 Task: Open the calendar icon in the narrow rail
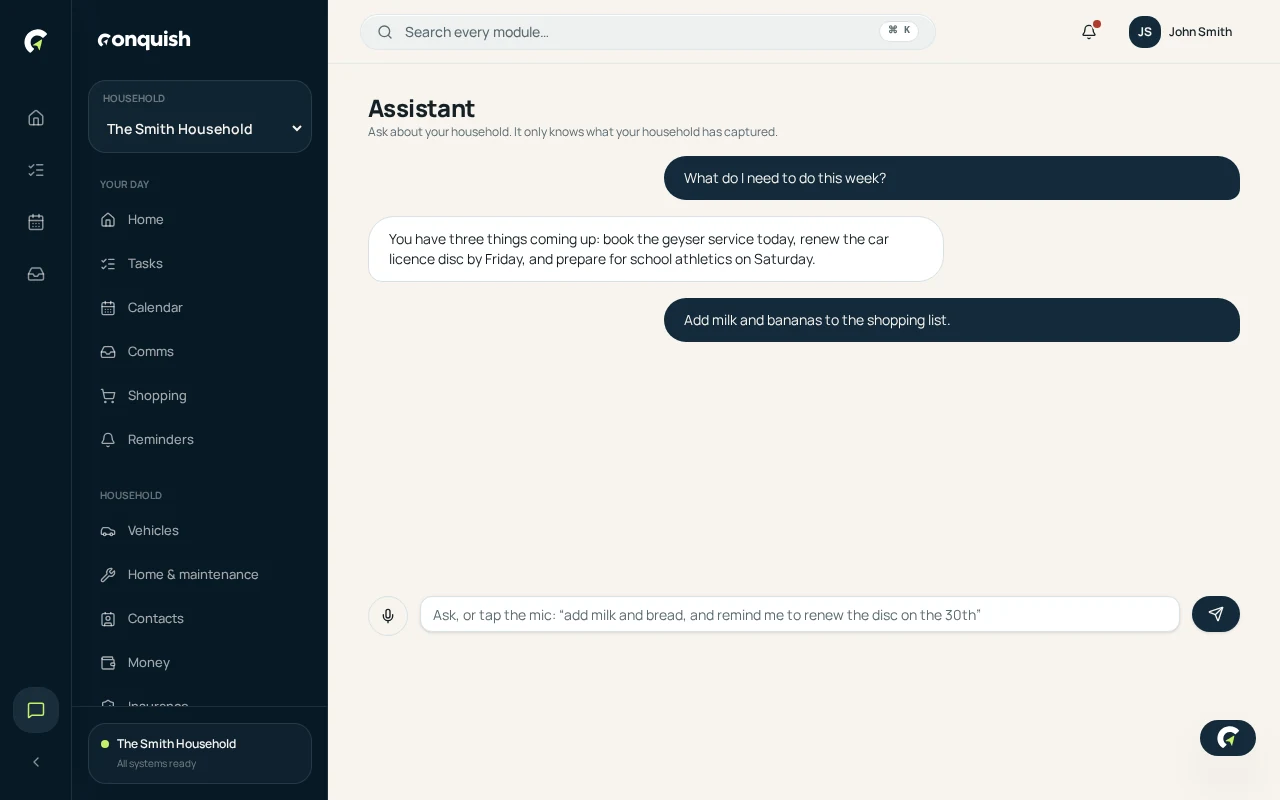coord(36,222)
